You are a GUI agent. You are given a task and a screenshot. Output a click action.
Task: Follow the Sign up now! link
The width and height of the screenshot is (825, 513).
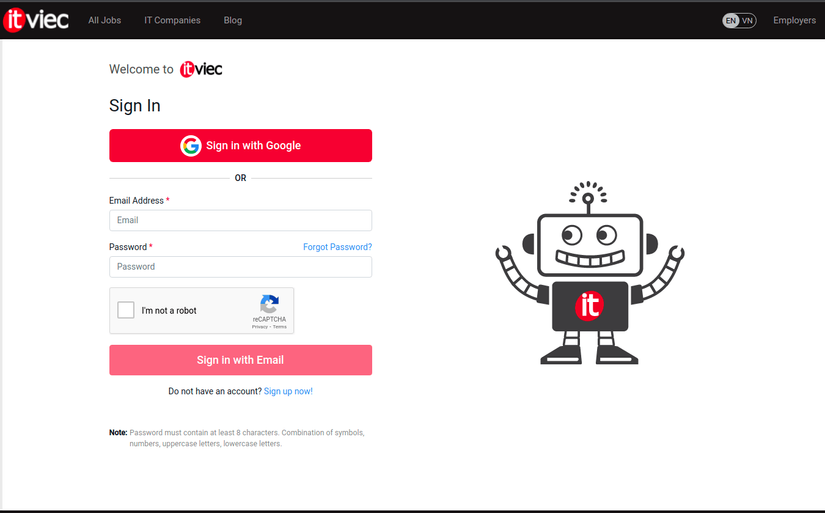[x=288, y=391]
